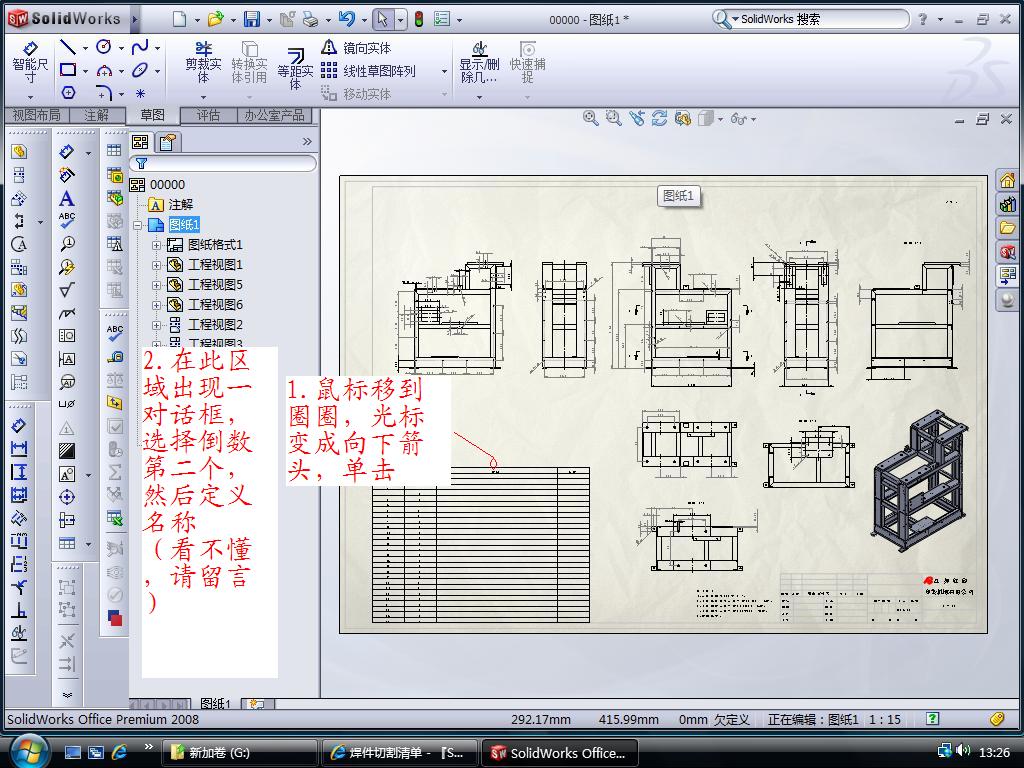
Task: Click the Center Mark tool
Action: pos(67,497)
